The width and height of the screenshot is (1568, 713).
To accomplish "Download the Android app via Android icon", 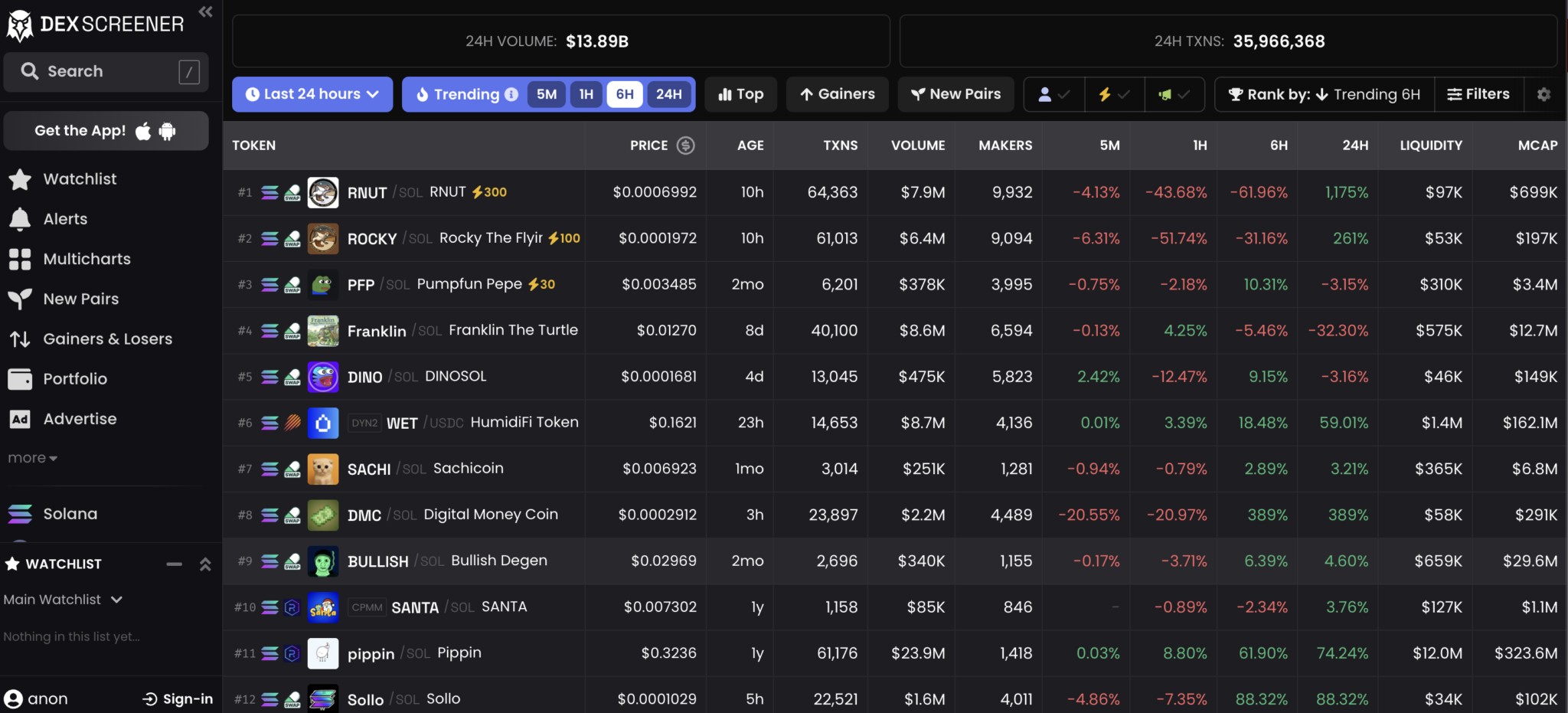I will point(167,131).
